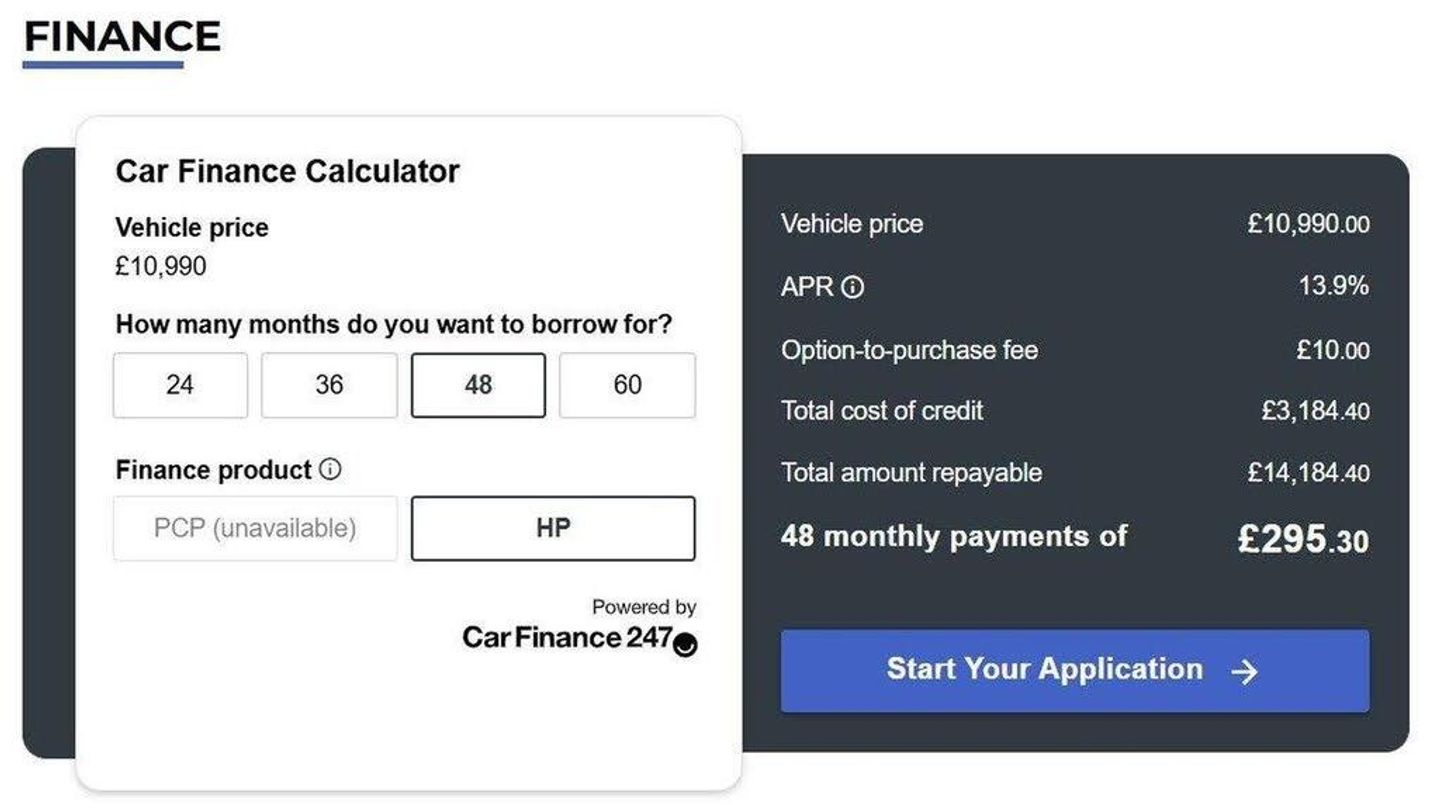Click the CarFinance 247 smiley logo icon
Image resolution: width=1440 pixels, height=809 pixels.
pyautogui.click(x=685, y=646)
